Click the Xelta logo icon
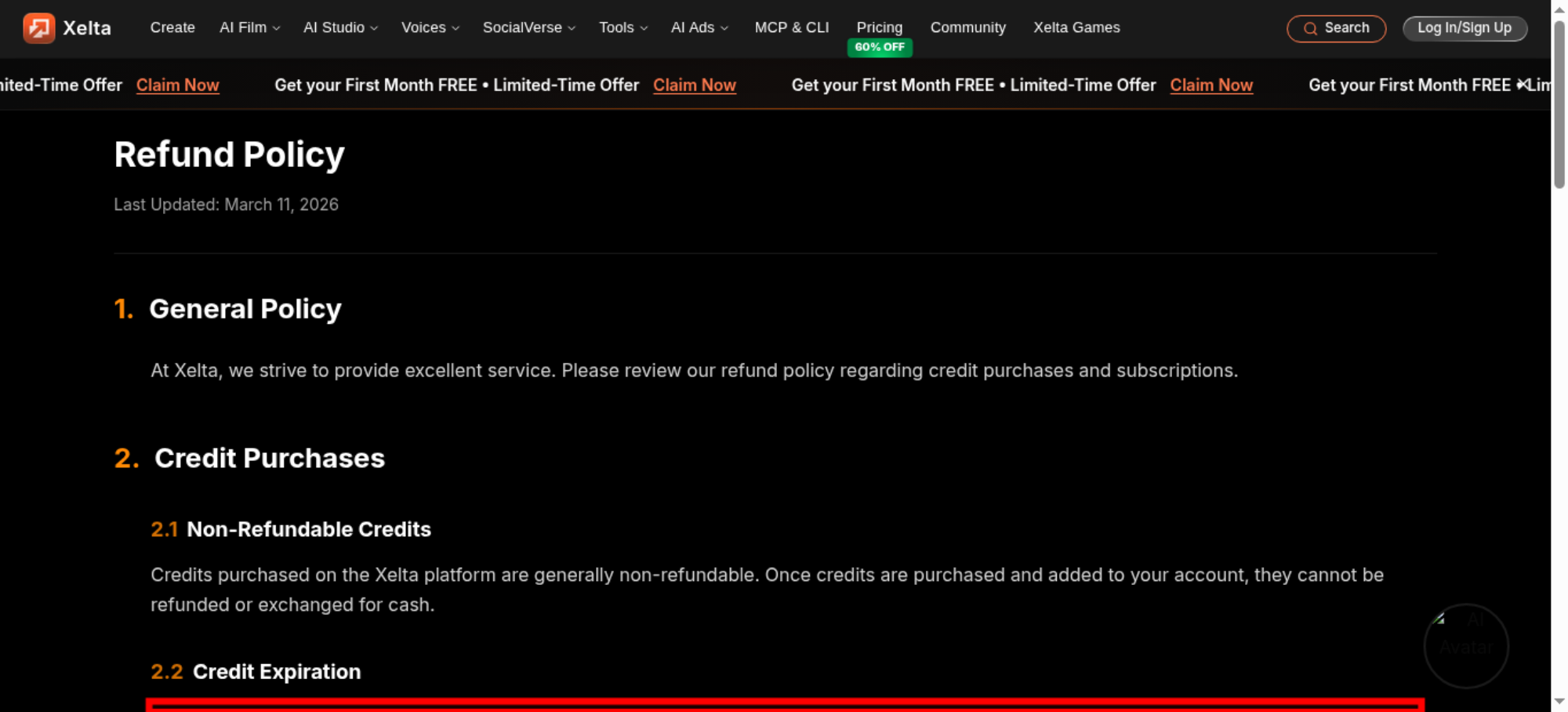 tap(39, 28)
